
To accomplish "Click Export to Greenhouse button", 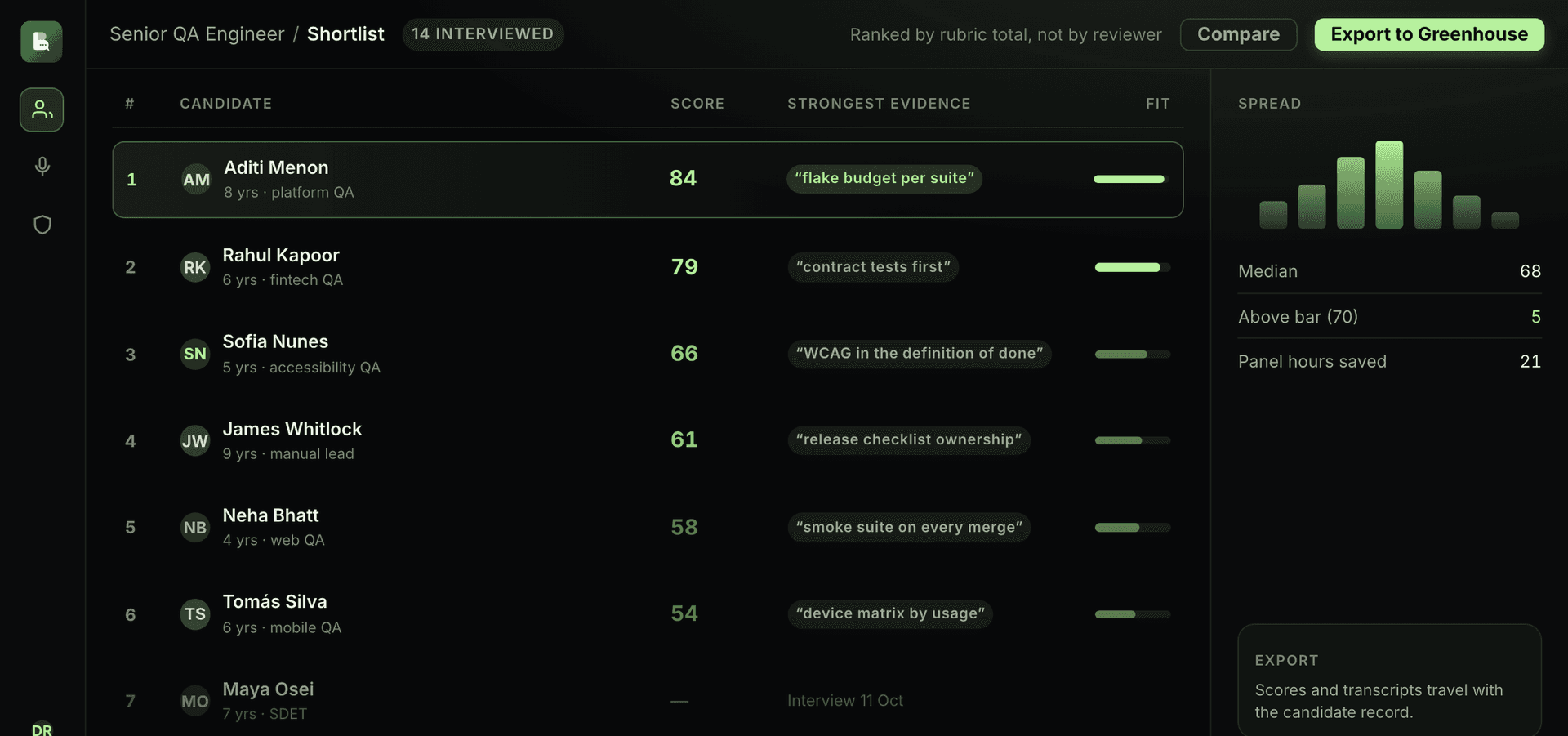I will tap(1429, 34).
